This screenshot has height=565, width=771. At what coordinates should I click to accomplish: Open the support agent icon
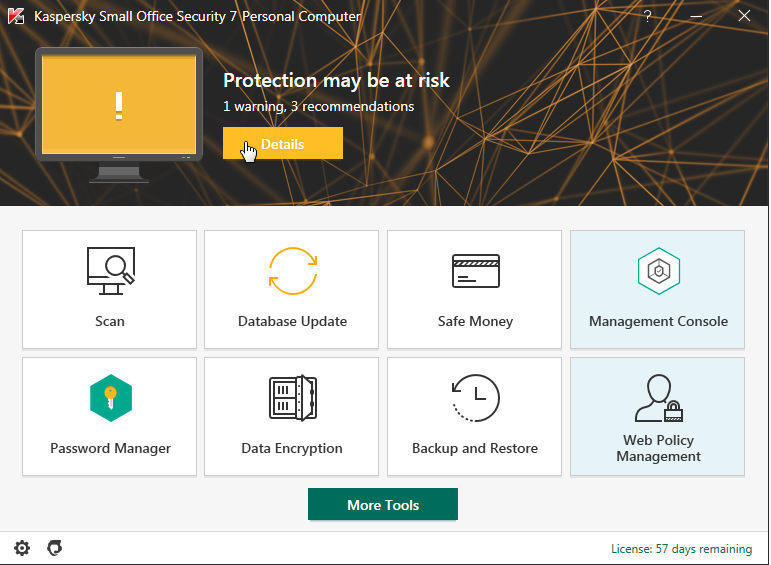(x=55, y=548)
